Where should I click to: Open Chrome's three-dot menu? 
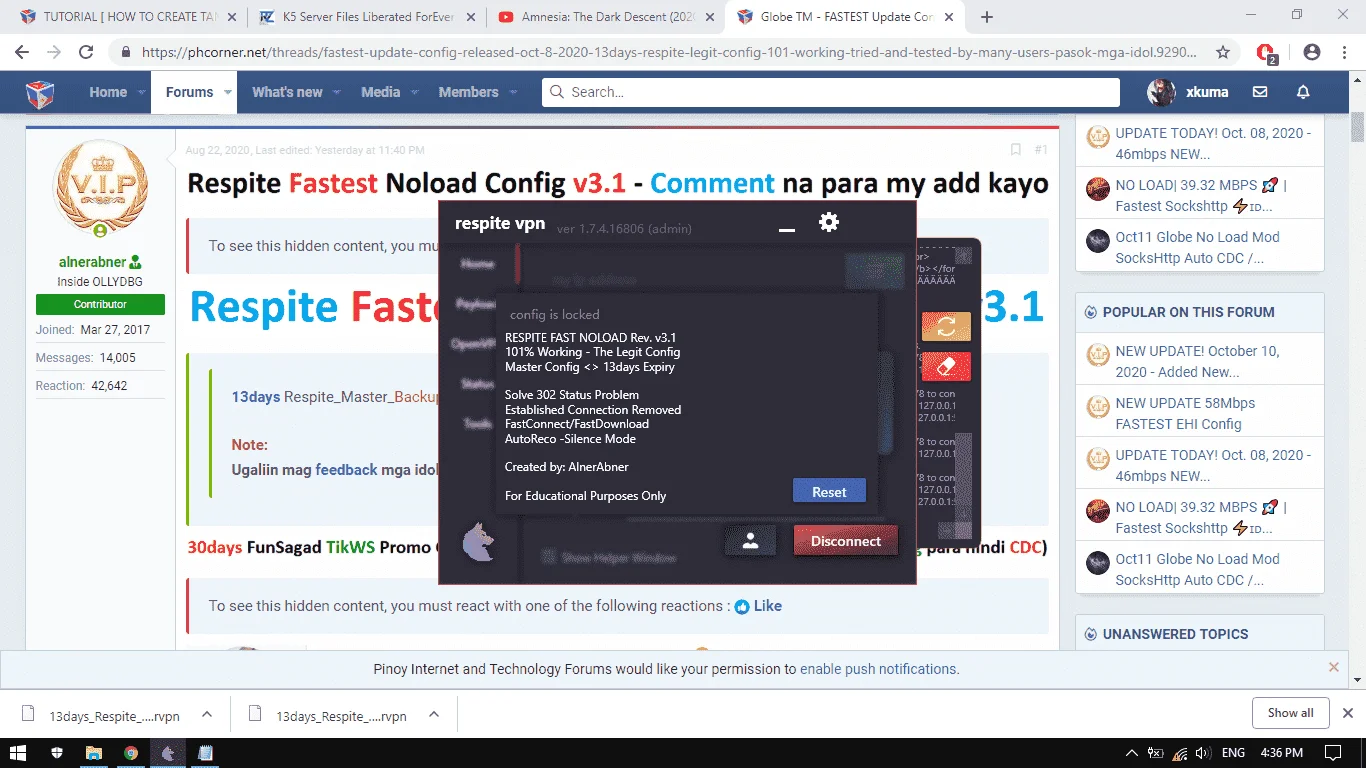[1346, 52]
